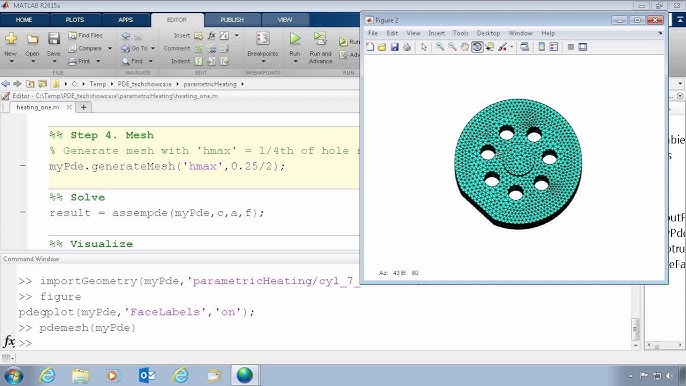Choose the Zoom In magnifier in figure toolbar
Screen dimensions: 686x386
pyautogui.click(x=440, y=47)
